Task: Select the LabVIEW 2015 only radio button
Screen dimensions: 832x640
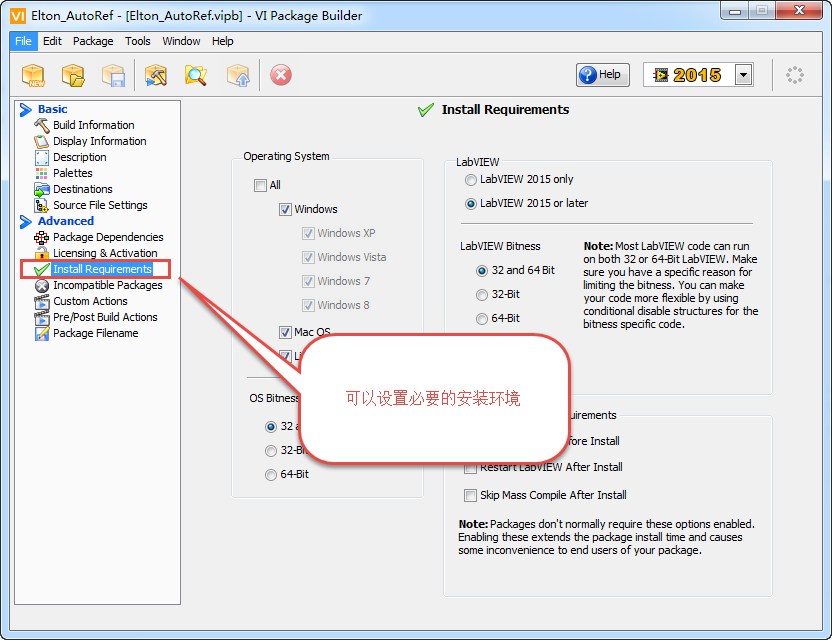Action: pyautogui.click(x=471, y=180)
